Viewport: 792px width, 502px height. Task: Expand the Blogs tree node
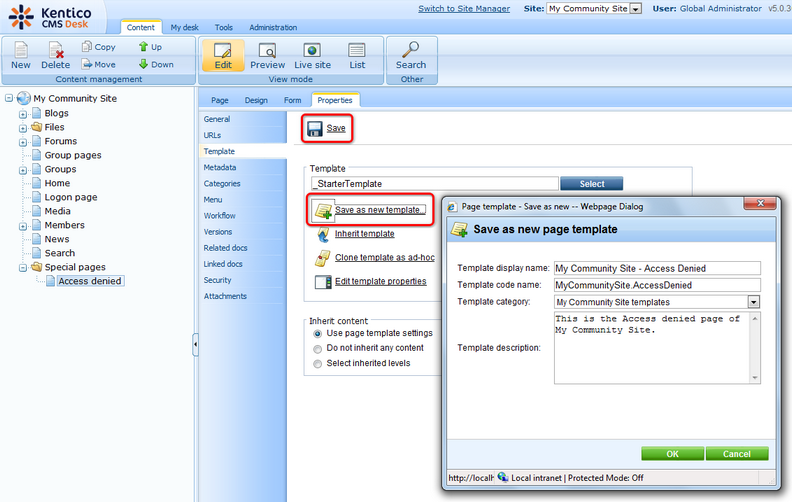click(23, 114)
